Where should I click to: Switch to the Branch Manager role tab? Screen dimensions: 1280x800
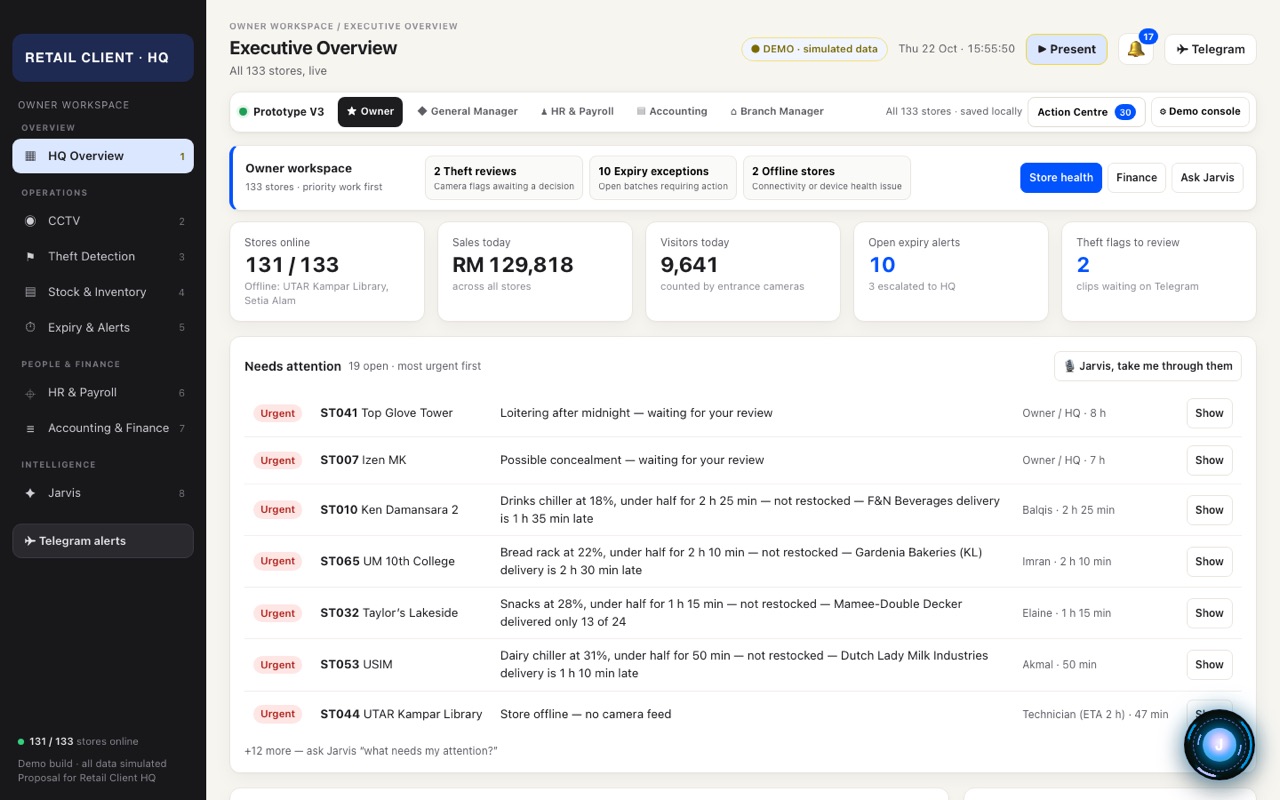(777, 112)
